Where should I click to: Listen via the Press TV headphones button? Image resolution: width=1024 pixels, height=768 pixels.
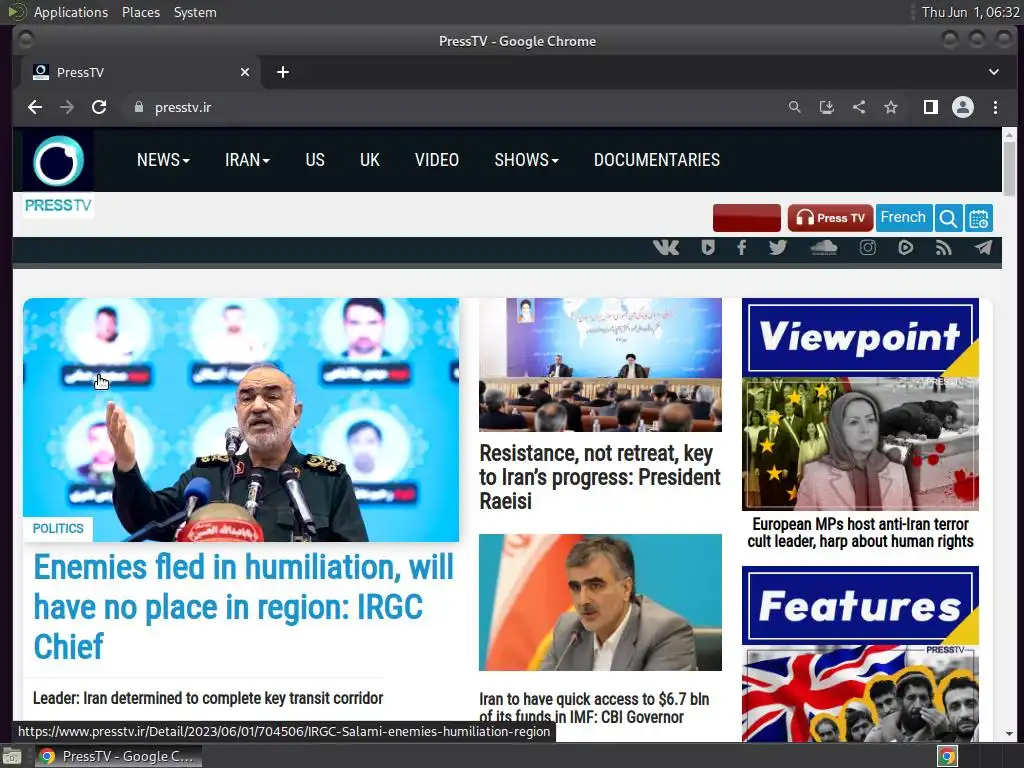click(830, 218)
